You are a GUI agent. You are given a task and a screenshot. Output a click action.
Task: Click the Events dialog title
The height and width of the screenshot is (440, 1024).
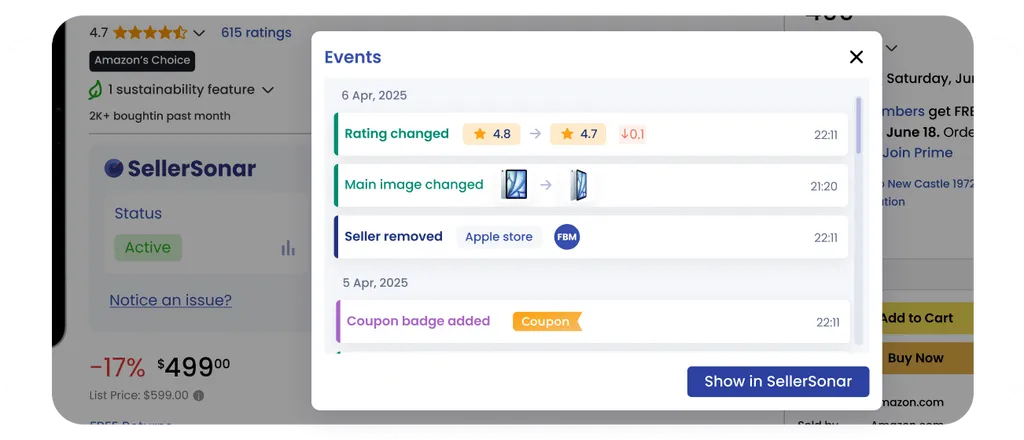pos(353,57)
